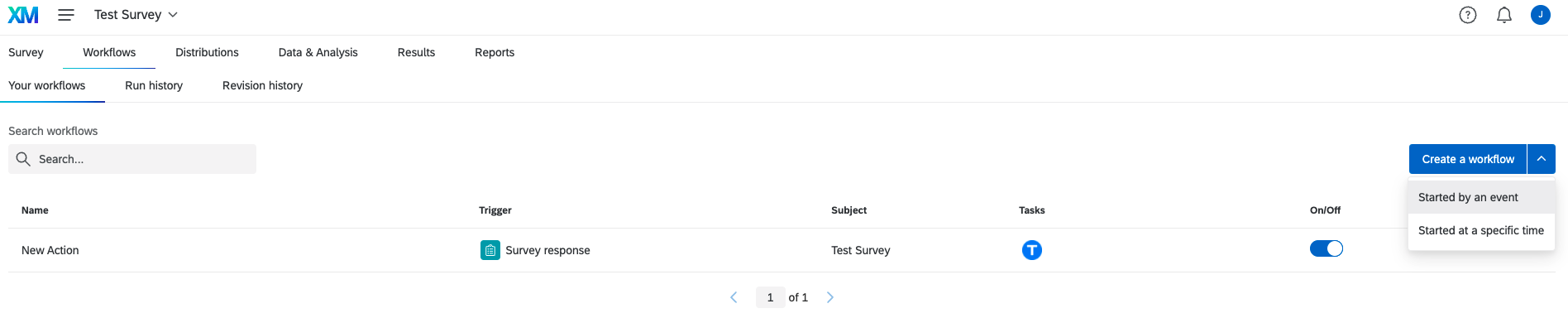Click the Create a workflow button

(x=1468, y=159)
